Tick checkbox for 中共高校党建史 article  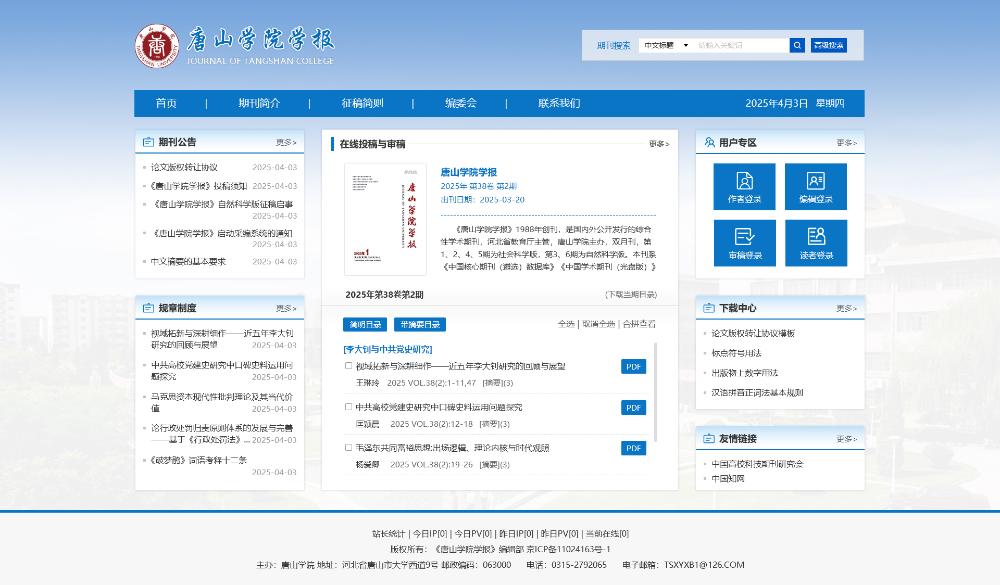[348, 407]
